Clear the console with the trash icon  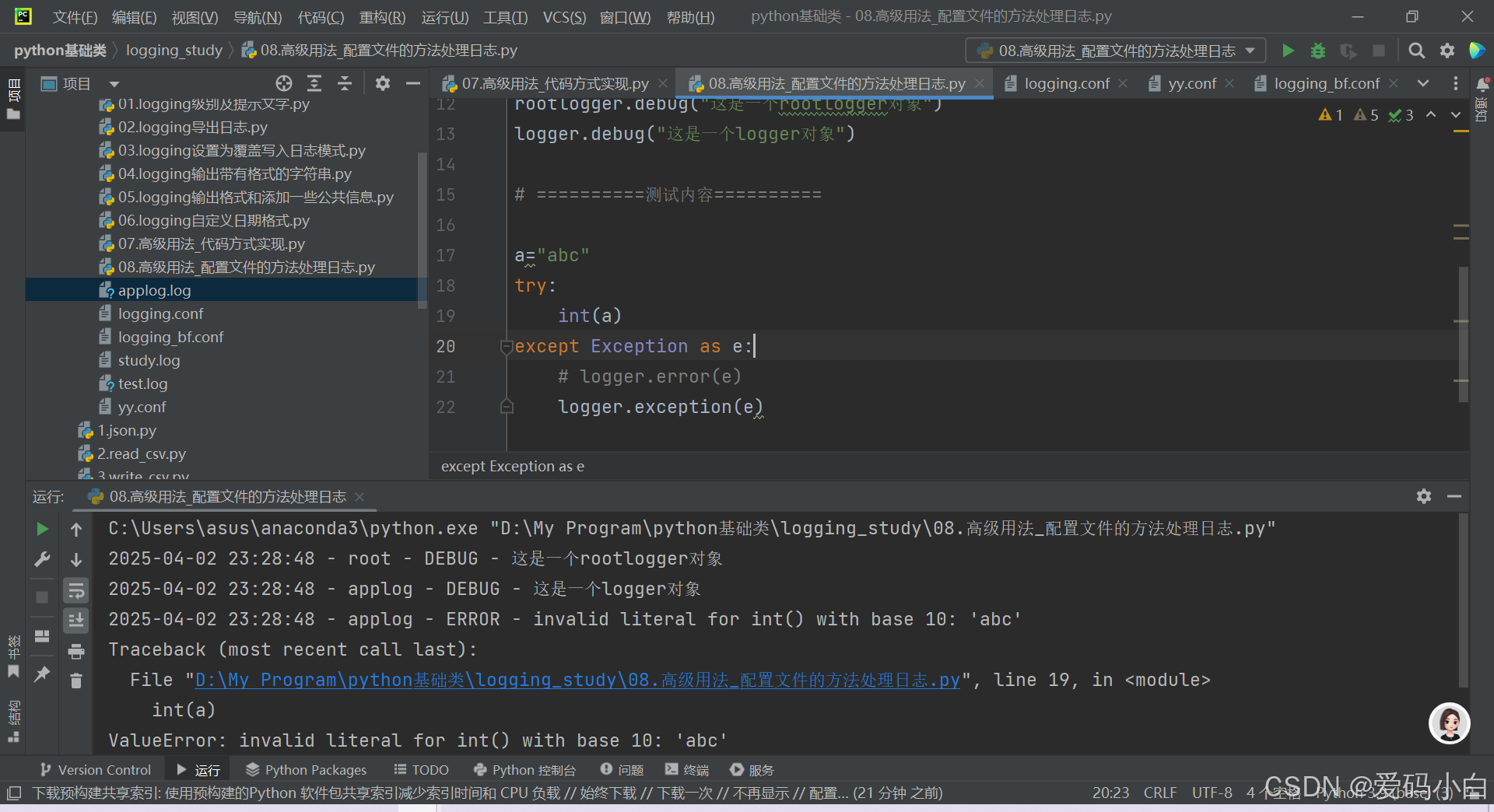click(x=76, y=681)
